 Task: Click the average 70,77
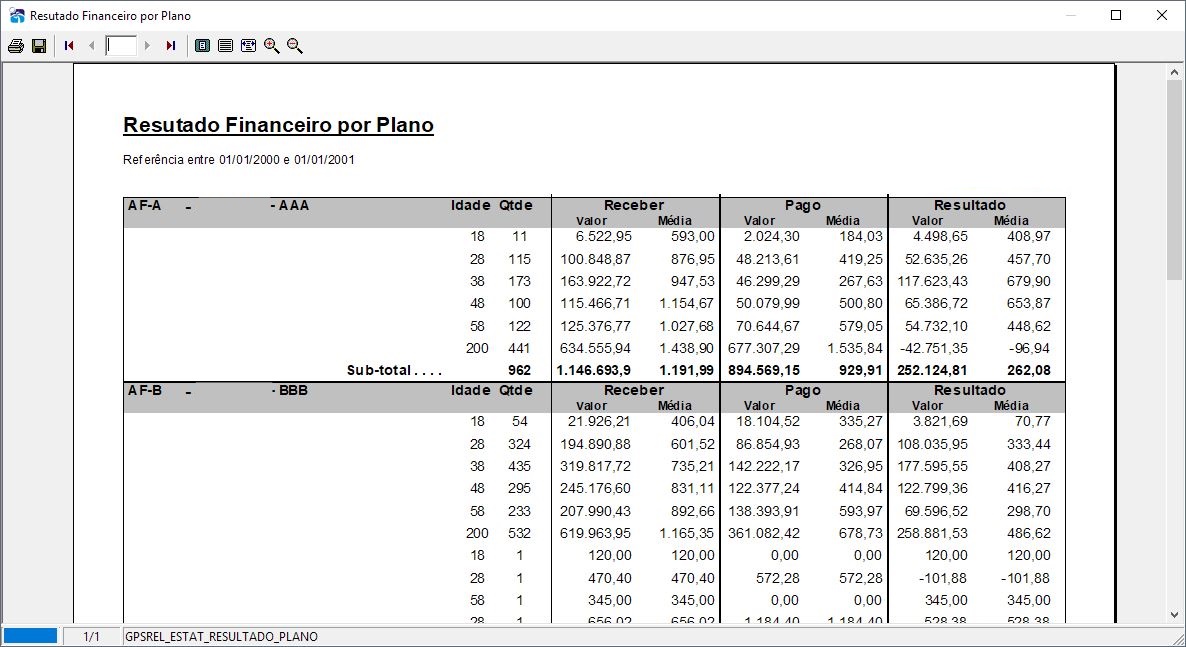click(1032, 421)
